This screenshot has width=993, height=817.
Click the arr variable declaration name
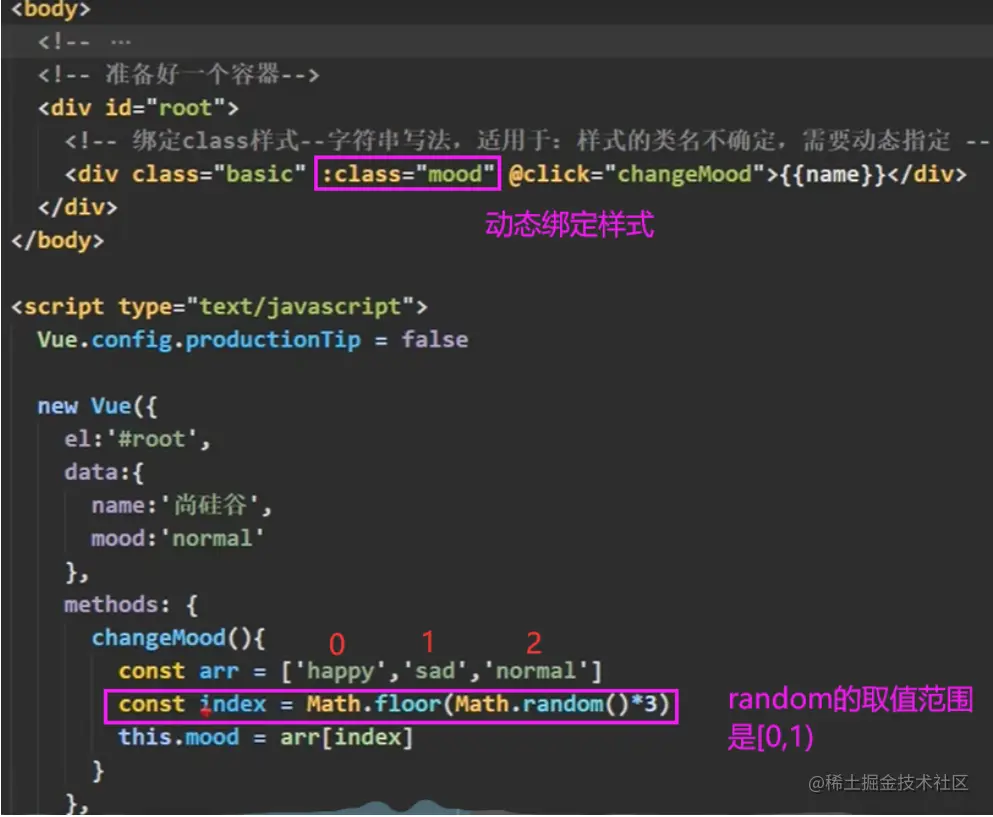(x=219, y=671)
